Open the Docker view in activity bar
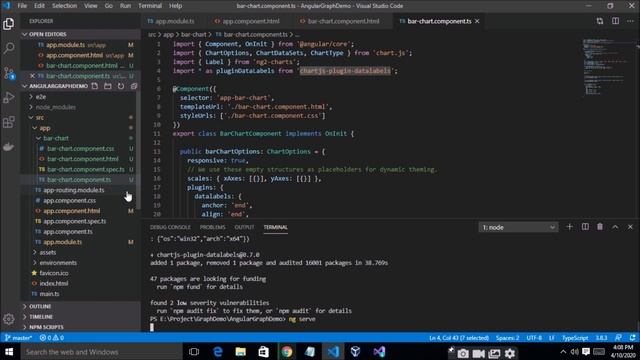 [9, 147]
